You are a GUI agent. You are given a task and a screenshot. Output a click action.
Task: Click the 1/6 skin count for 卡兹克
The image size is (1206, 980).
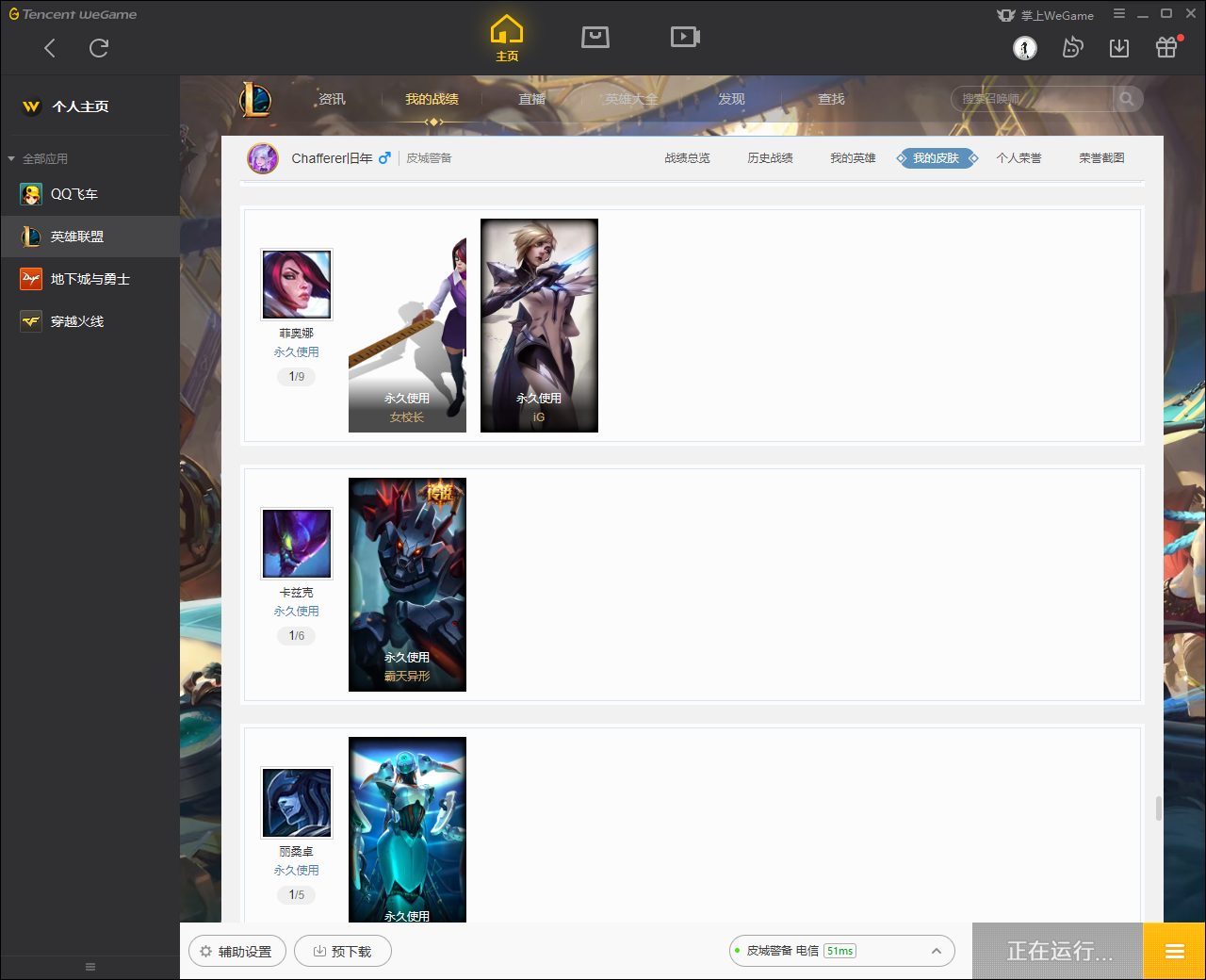[297, 636]
